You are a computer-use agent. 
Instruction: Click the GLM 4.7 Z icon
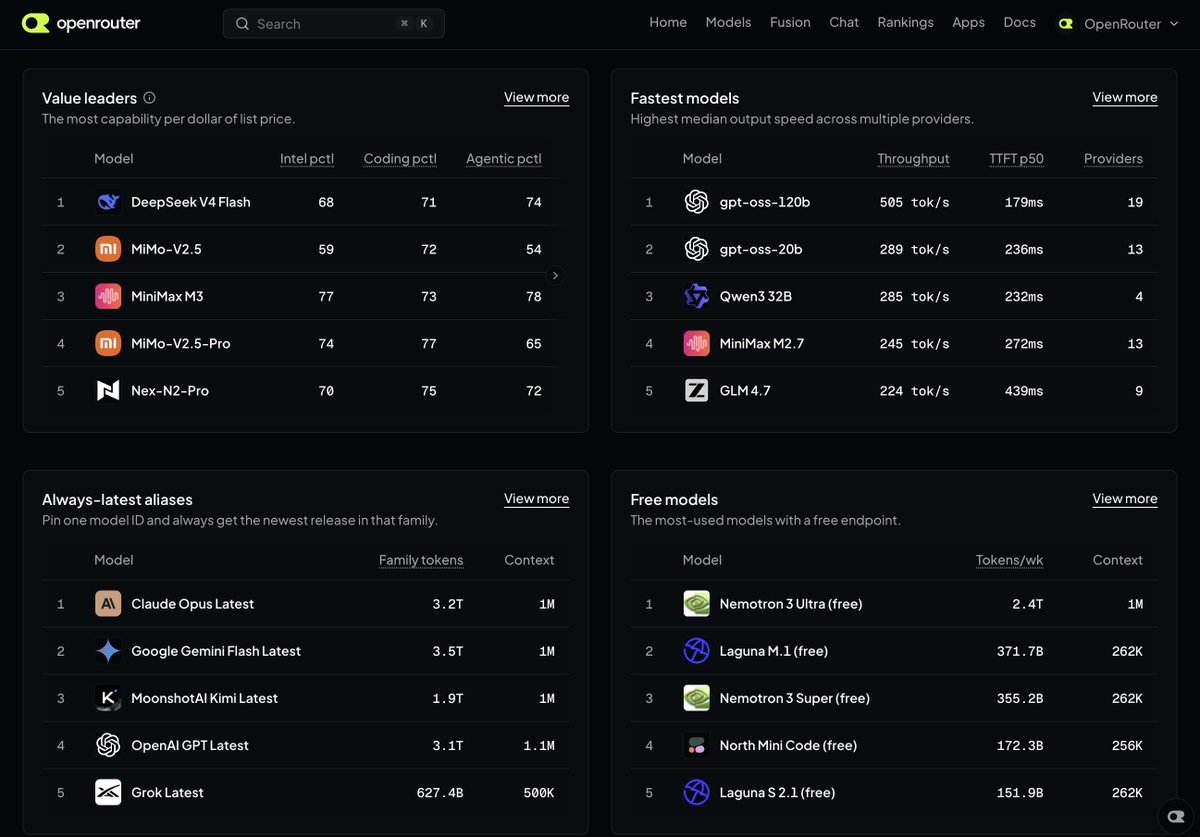696,390
